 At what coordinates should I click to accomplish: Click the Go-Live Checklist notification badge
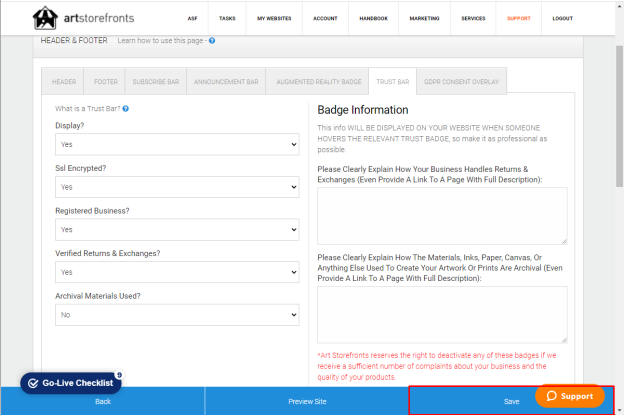(119, 375)
